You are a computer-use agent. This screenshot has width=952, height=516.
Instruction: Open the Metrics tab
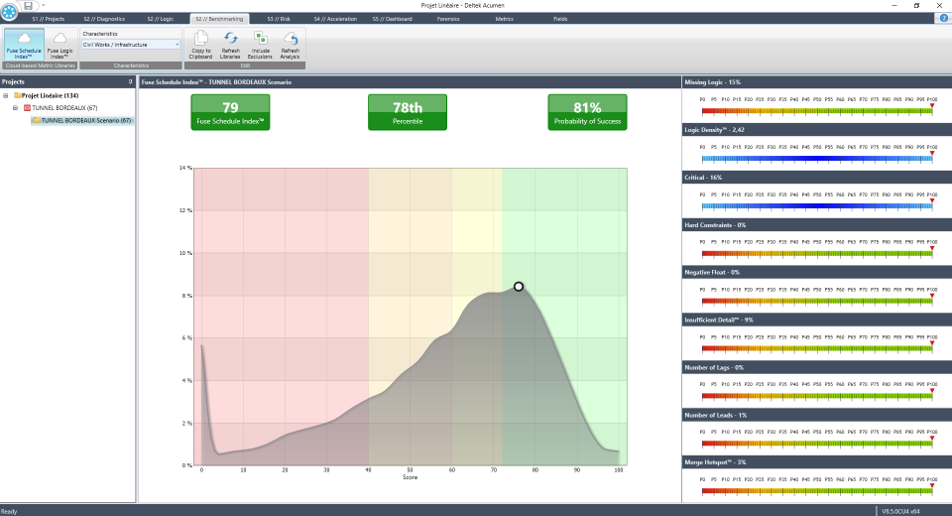pos(505,19)
